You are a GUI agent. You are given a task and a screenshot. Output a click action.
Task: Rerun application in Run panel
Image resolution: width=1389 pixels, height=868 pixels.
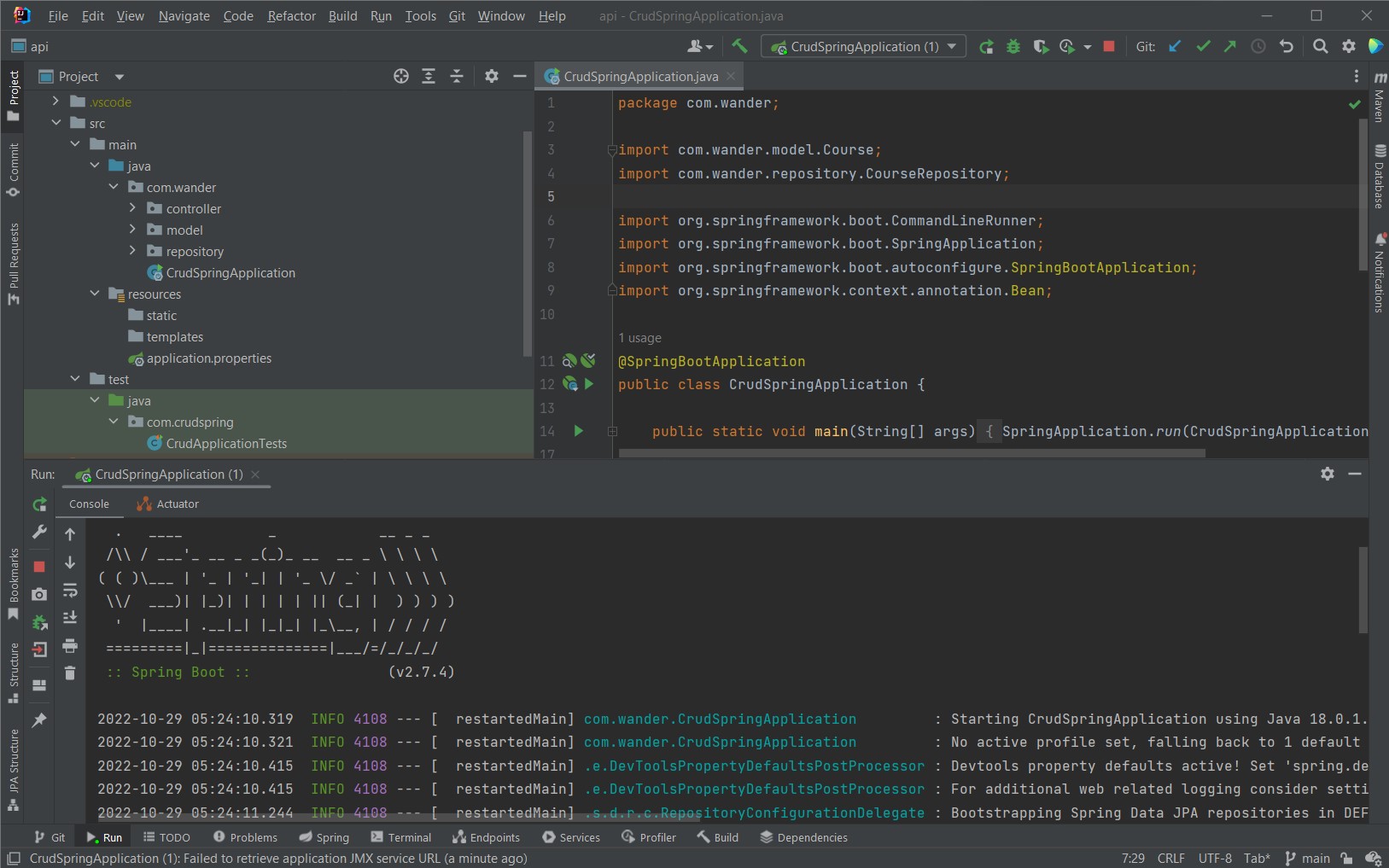(39, 504)
